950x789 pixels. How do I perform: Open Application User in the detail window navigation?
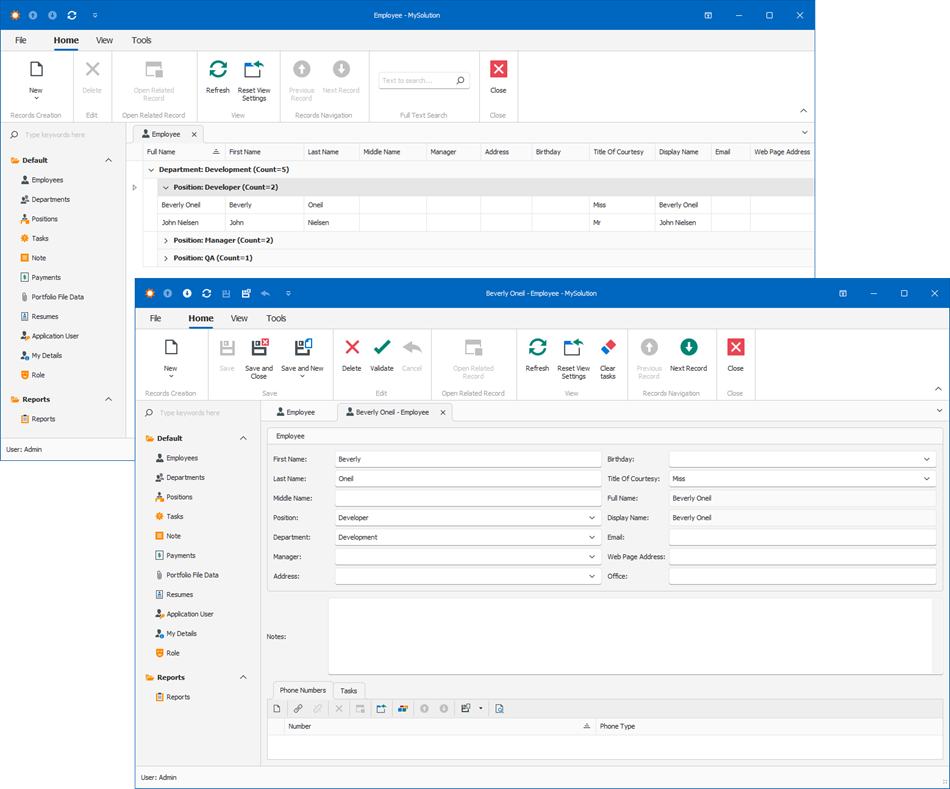point(184,614)
